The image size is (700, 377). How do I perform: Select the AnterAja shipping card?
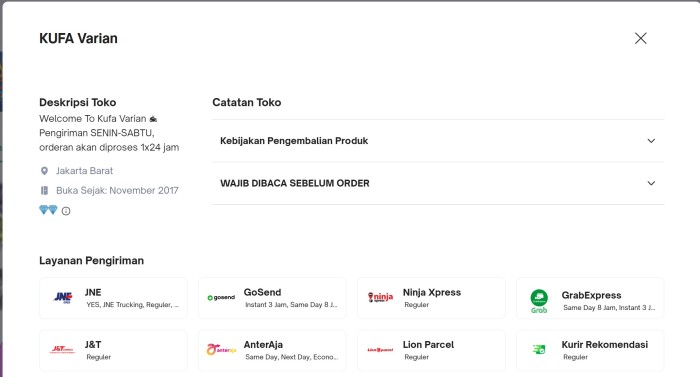coord(272,350)
